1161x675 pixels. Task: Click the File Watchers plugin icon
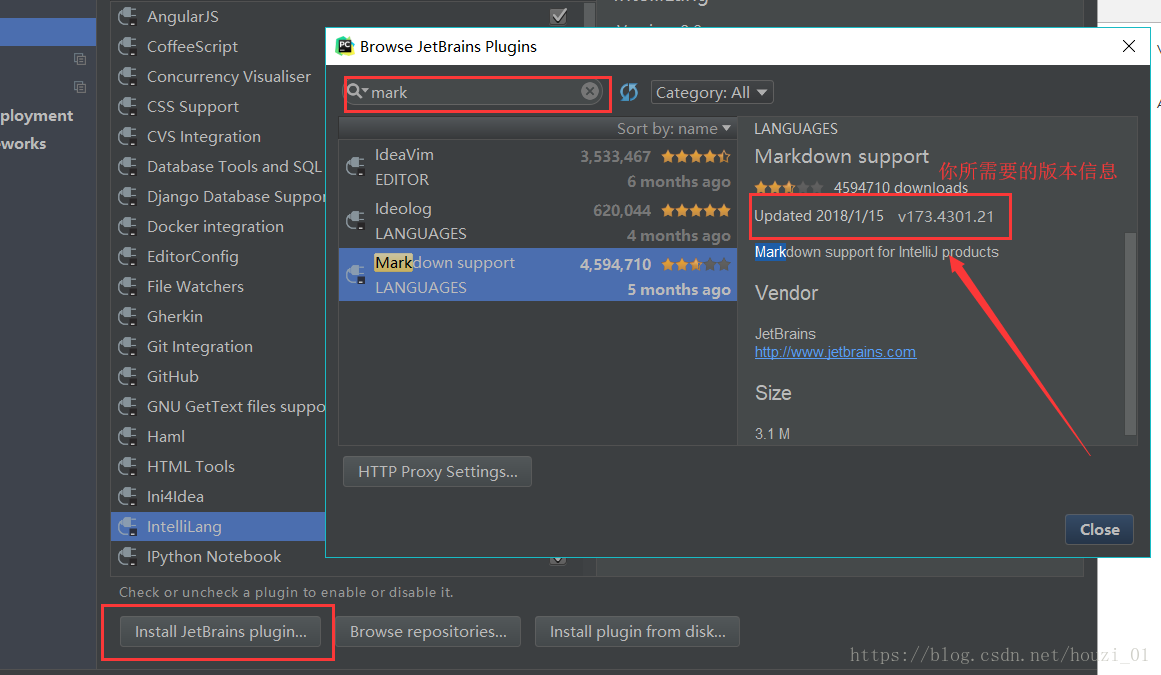click(127, 286)
